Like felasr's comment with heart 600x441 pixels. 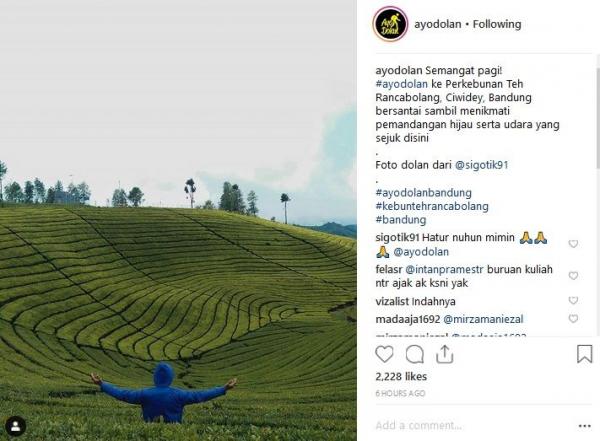point(573,276)
